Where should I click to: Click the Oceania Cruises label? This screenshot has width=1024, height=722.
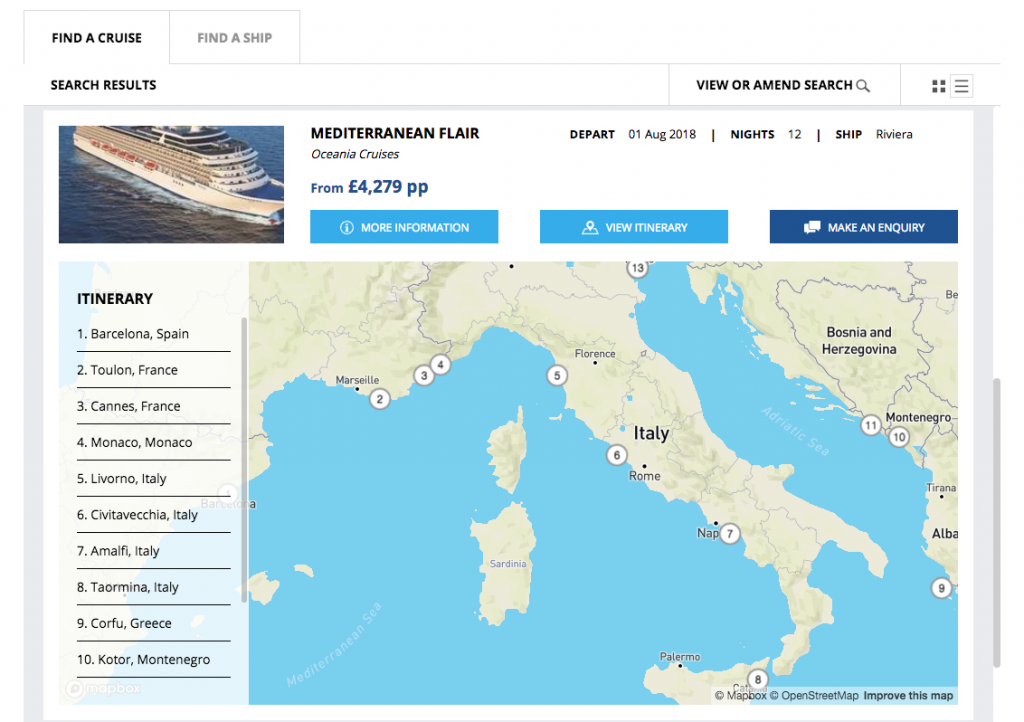(x=355, y=154)
